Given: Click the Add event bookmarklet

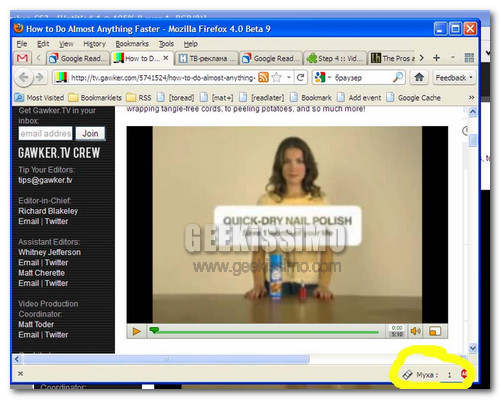Looking at the screenshot, I should tap(359, 98).
